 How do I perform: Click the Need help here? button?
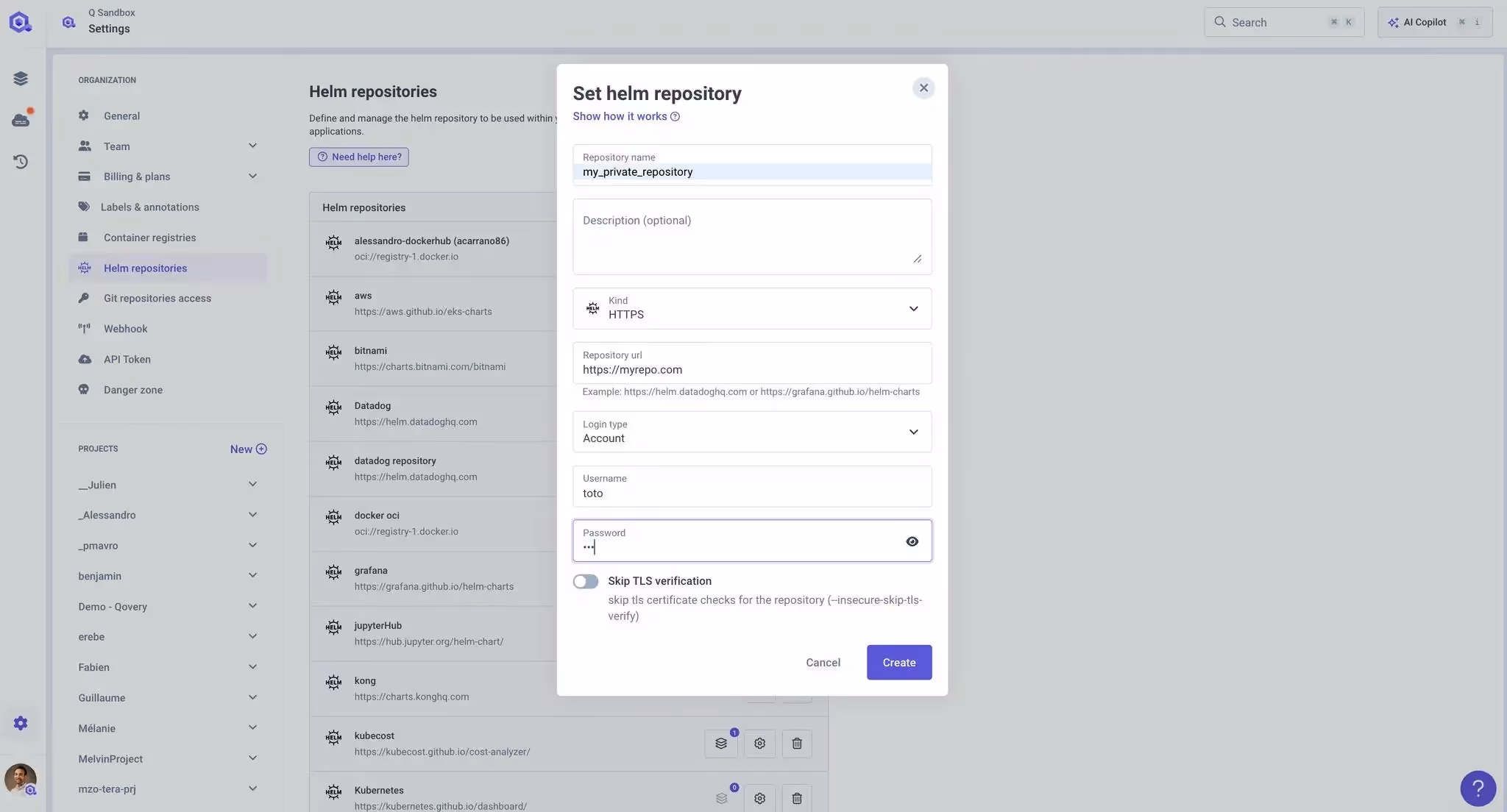359,157
